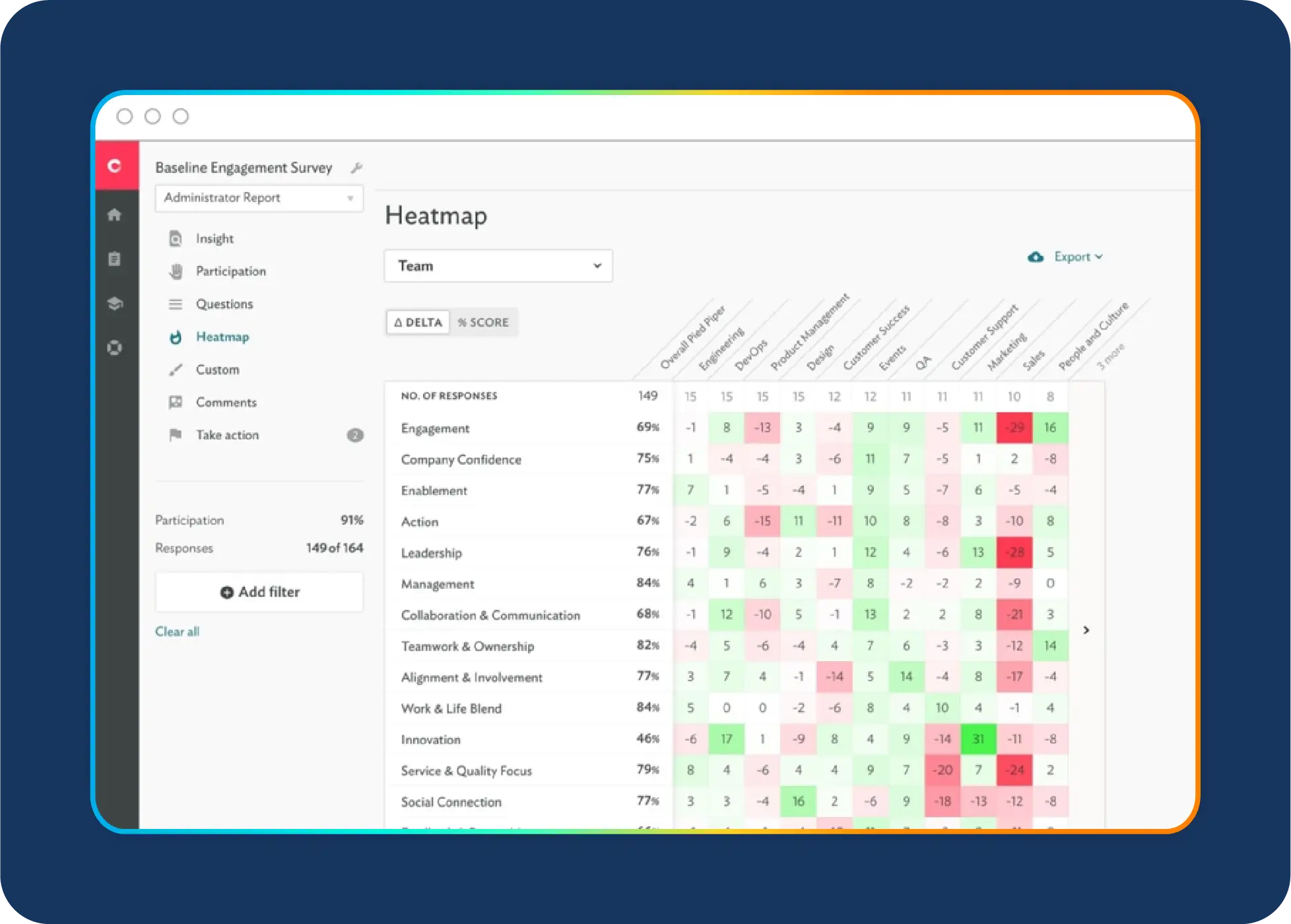This screenshot has width=1291, height=924.
Task: Click the Add filter button
Action: (x=259, y=592)
